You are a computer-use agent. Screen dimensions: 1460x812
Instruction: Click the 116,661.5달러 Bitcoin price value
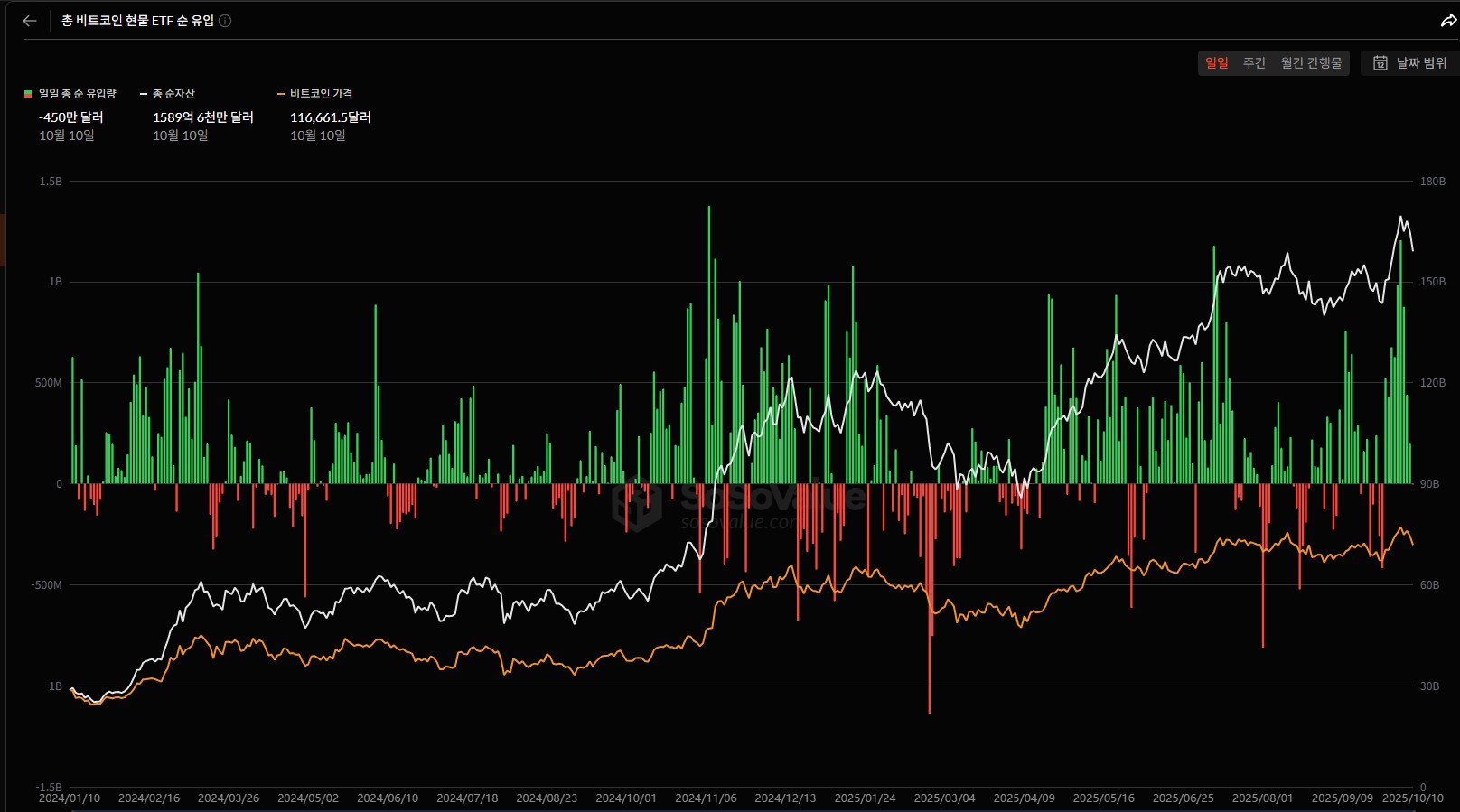pos(331,117)
